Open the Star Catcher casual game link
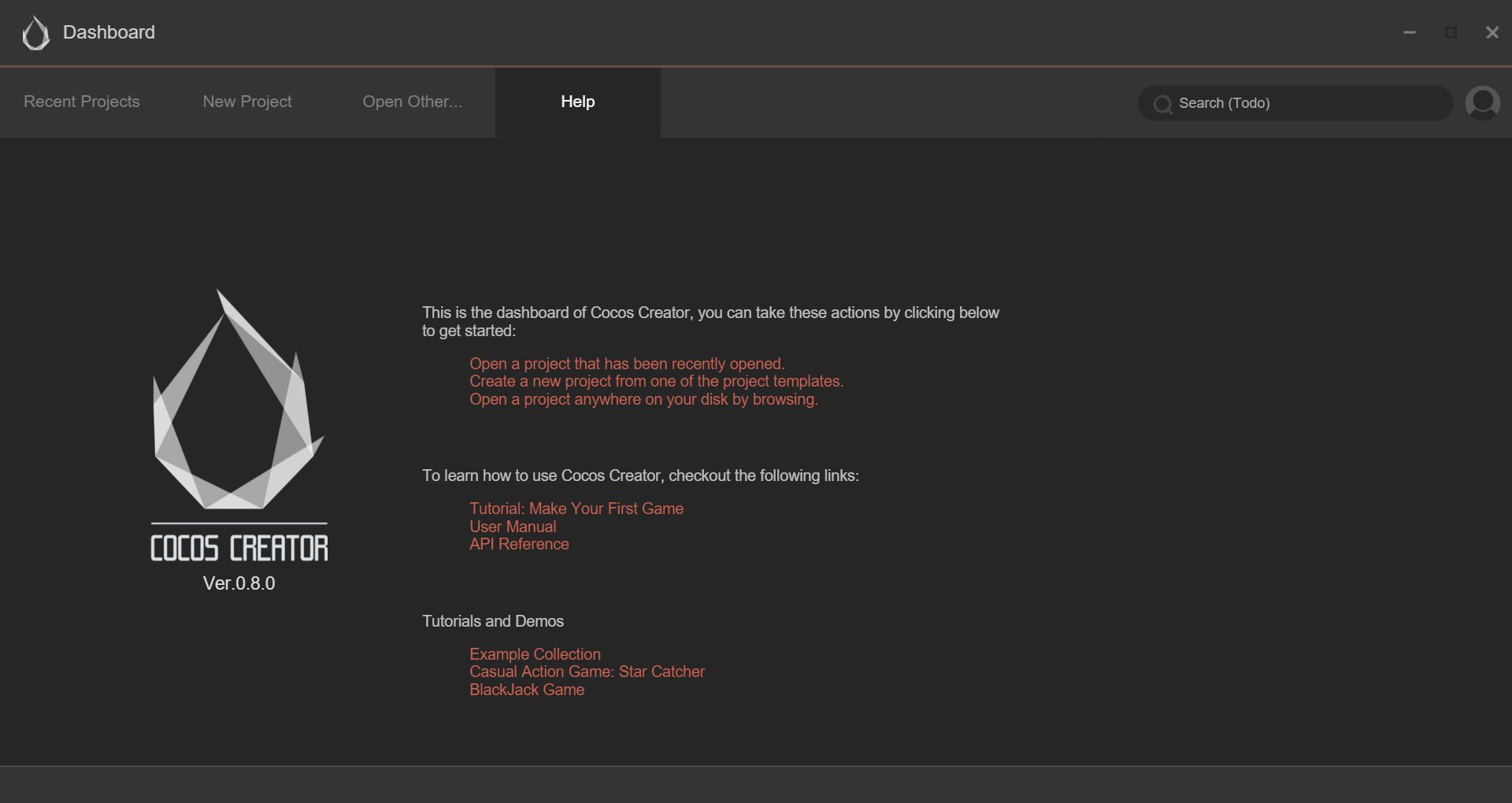The width and height of the screenshot is (1512, 803). [x=587, y=672]
